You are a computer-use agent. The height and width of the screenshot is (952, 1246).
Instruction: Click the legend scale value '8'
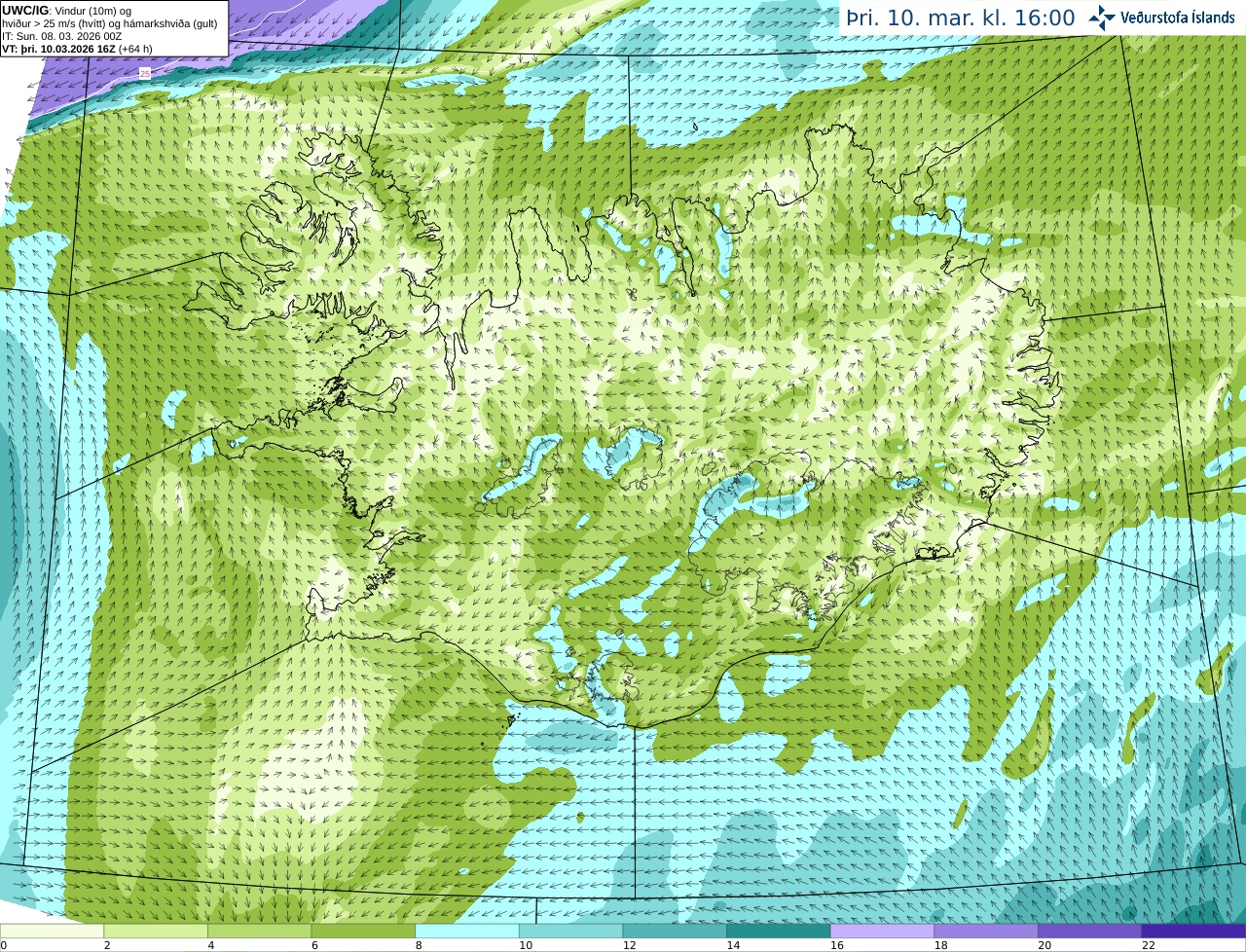[418, 945]
